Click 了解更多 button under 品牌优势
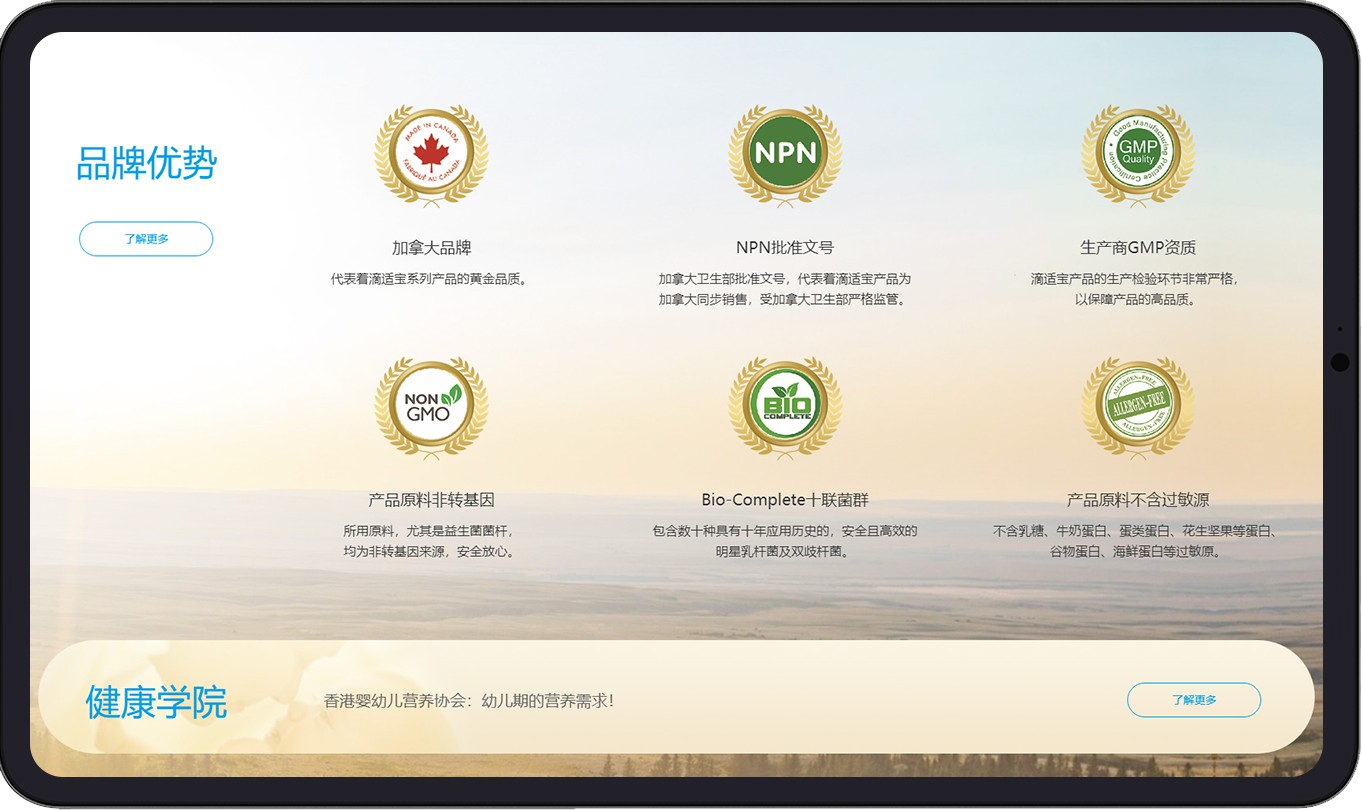This screenshot has height=810, width=1362. pos(146,239)
